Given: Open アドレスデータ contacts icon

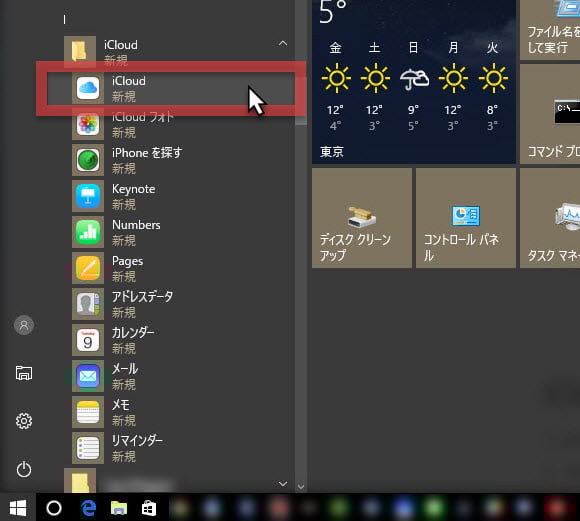Looking at the screenshot, I should click(88, 304).
